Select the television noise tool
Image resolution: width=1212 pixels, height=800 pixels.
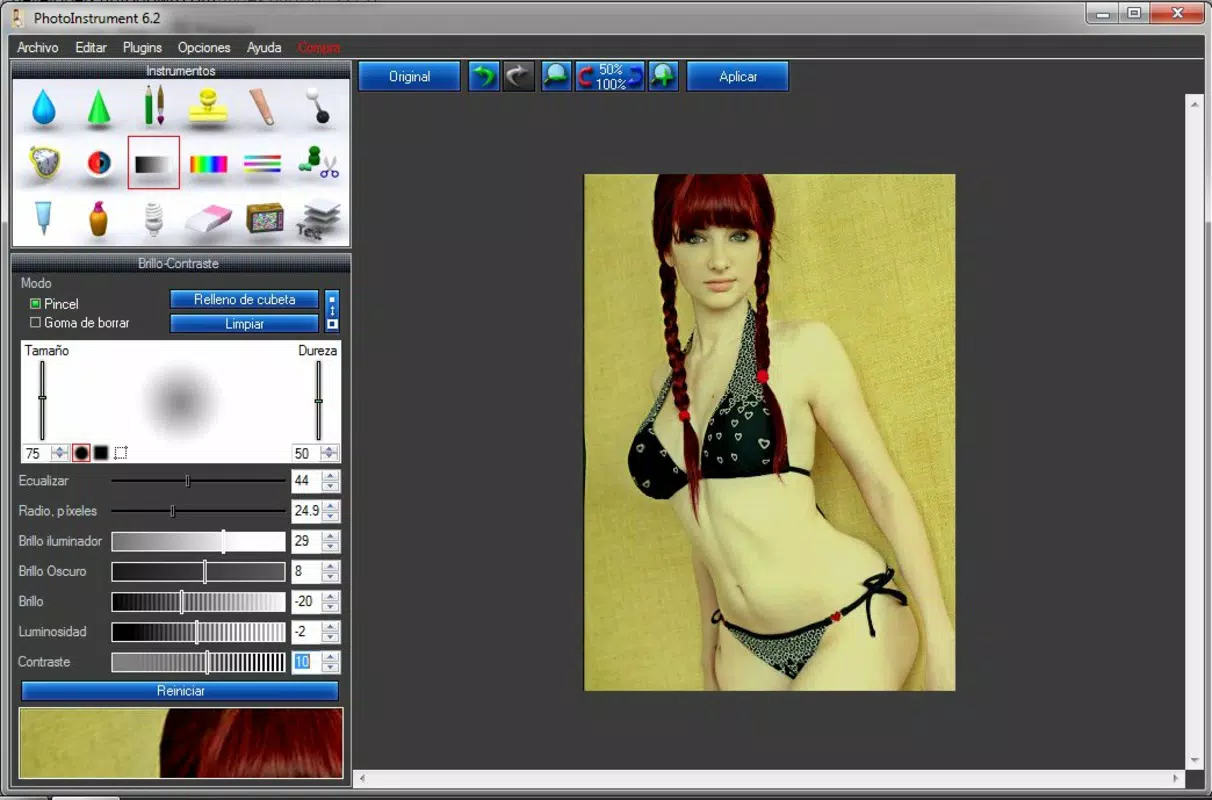tap(264, 218)
